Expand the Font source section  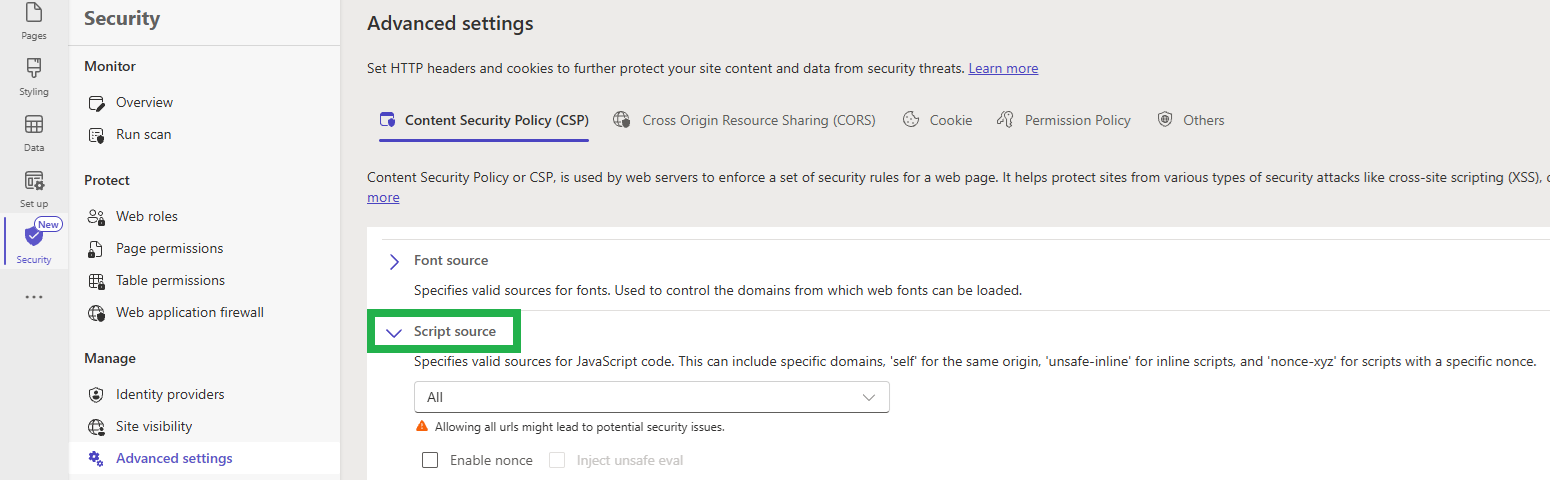click(x=394, y=261)
